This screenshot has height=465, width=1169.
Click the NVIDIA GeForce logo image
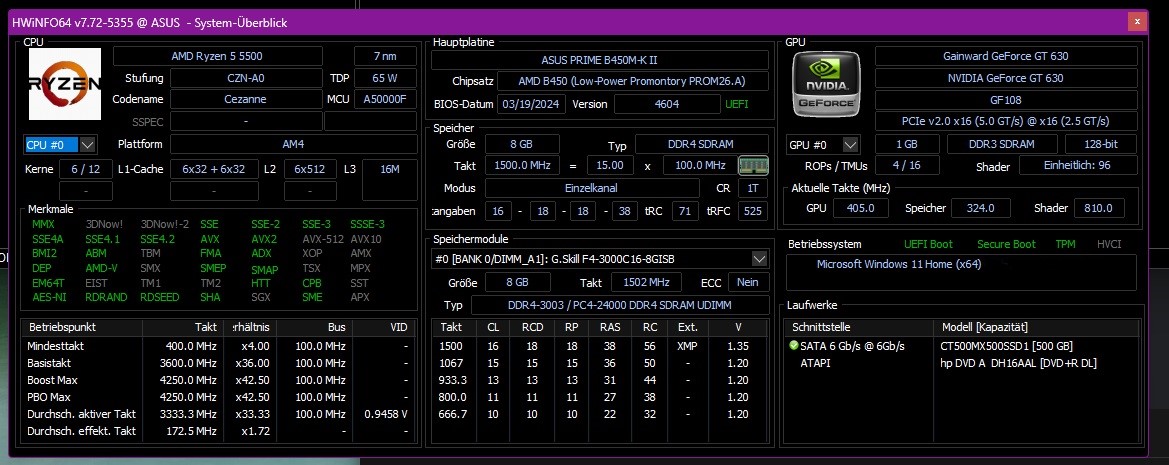pyautogui.click(x=826, y=84)
